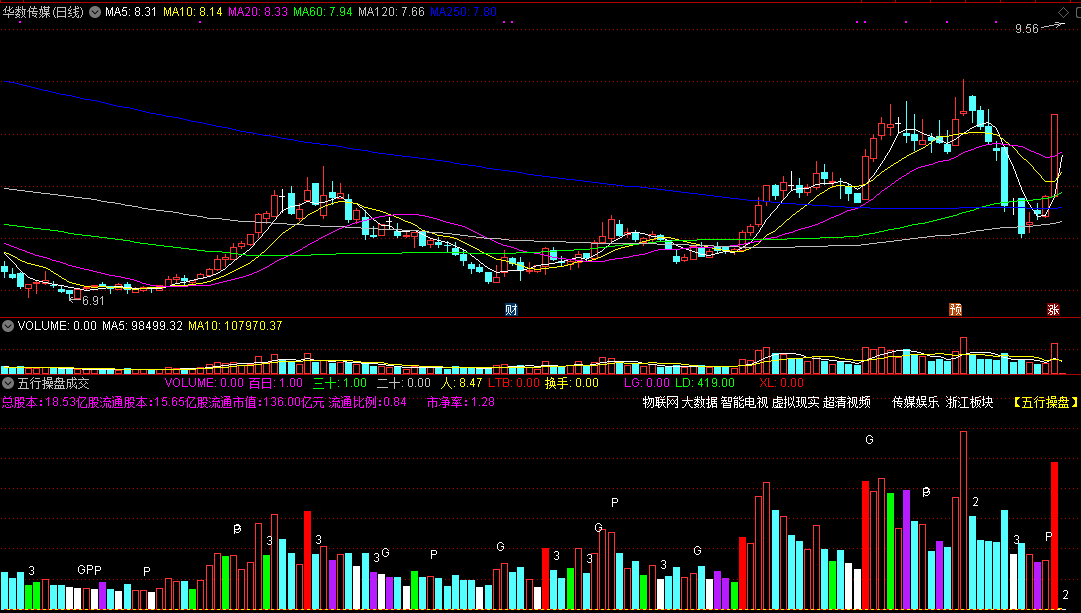This screenshot has height=613, width=1081.
Task: Open the 五行操盘成交 indicator dropdown arrow
Action: tap(8, 383)
